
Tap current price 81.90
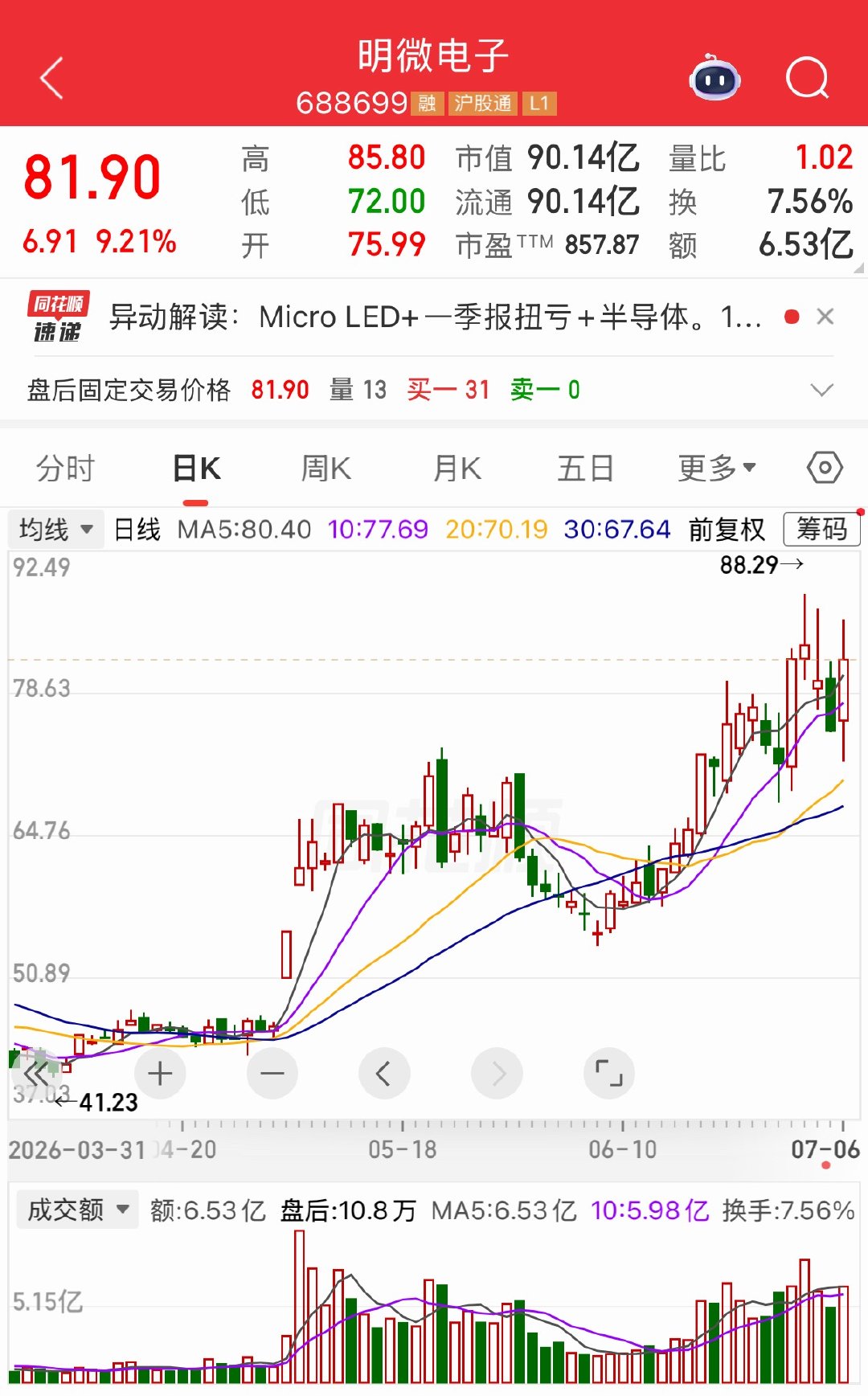tap(92, 178)
